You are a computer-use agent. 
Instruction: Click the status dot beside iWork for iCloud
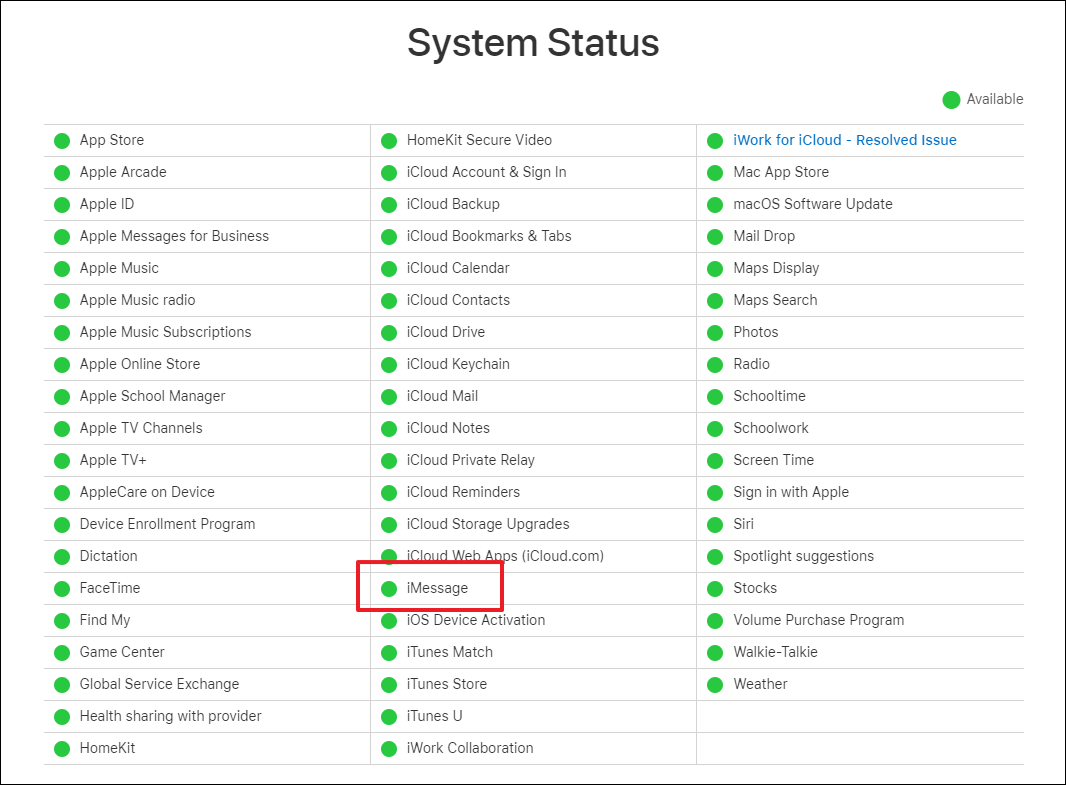[x=715, y=141]
